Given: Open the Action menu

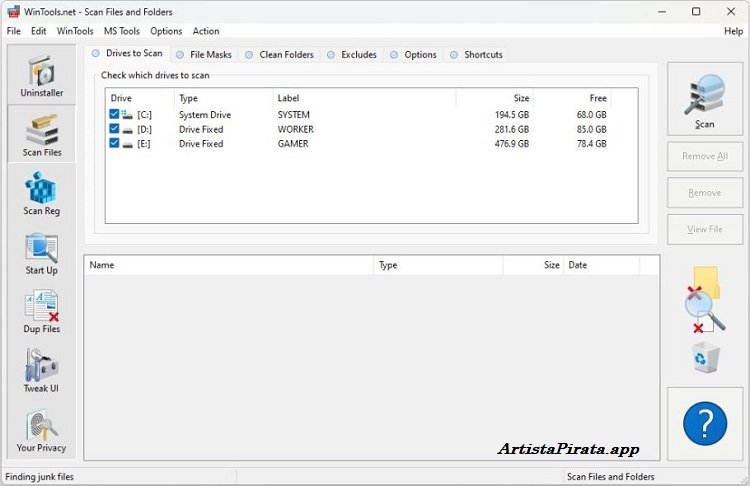Looking at the screenshot, I should pos(206,31).
